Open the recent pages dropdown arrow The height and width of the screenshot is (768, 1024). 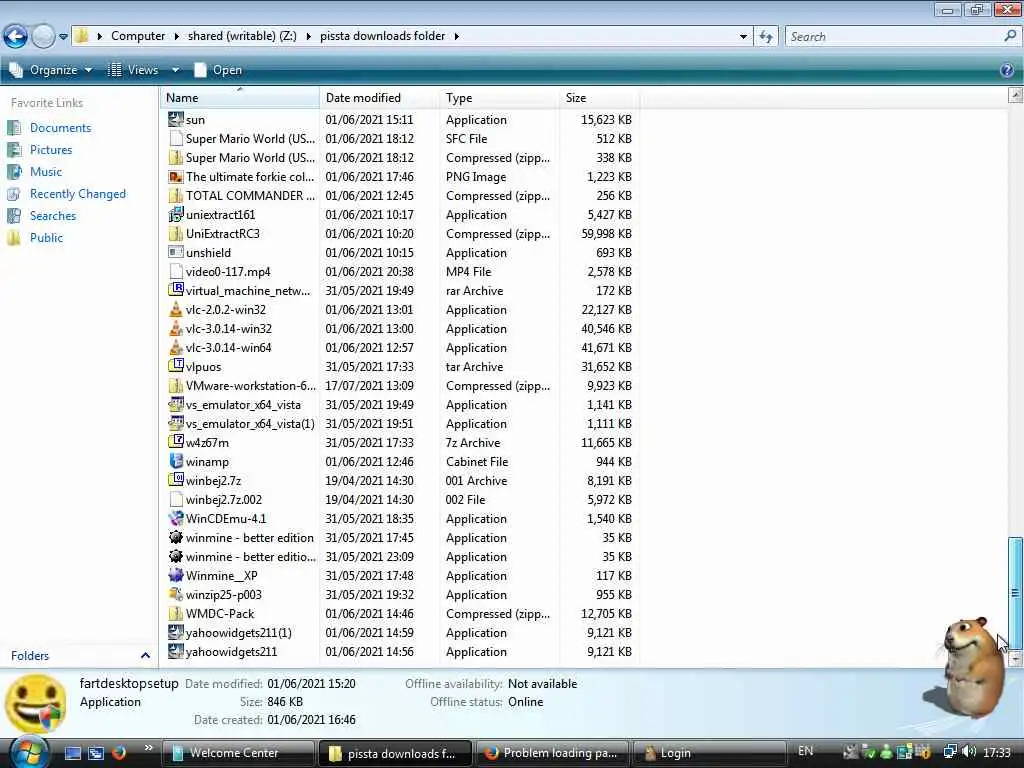point(63,37)
